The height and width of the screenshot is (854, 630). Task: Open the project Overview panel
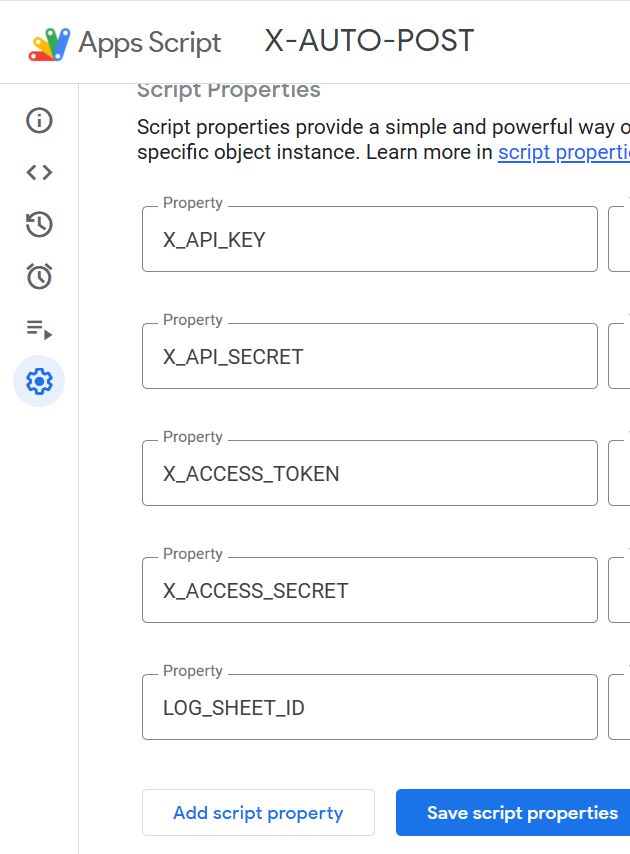pos(37,121)
